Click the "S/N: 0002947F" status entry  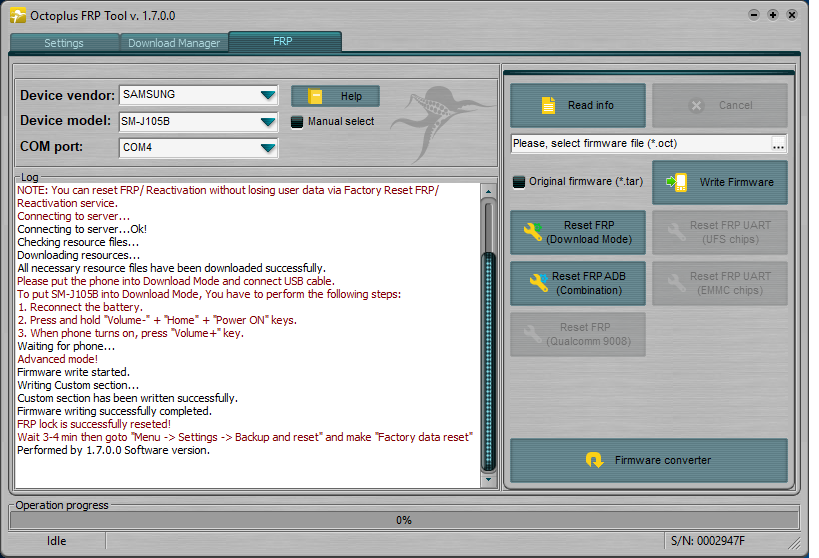(708, 541)
